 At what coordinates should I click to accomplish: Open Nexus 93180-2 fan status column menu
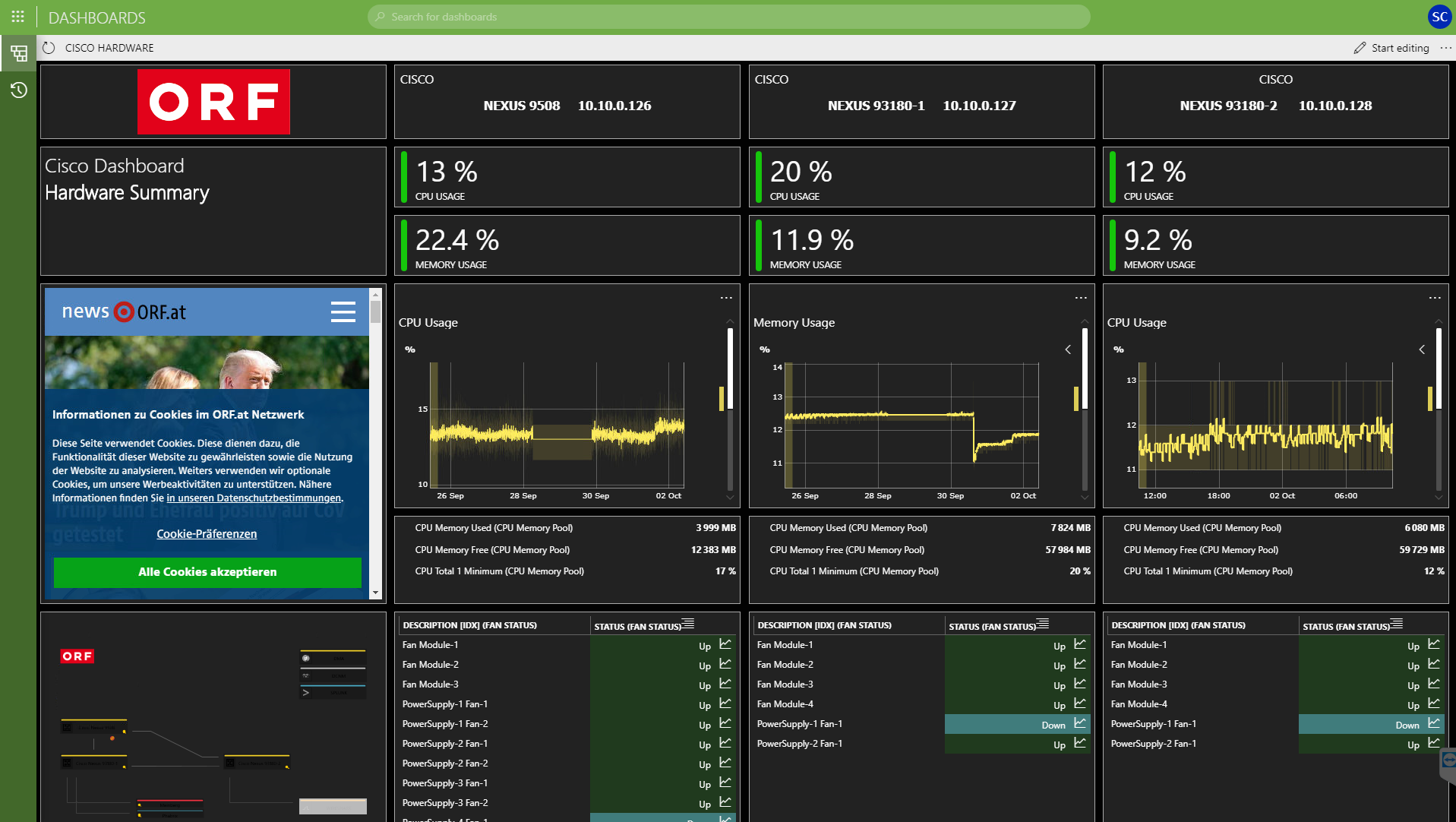[x=1397, y=624]
